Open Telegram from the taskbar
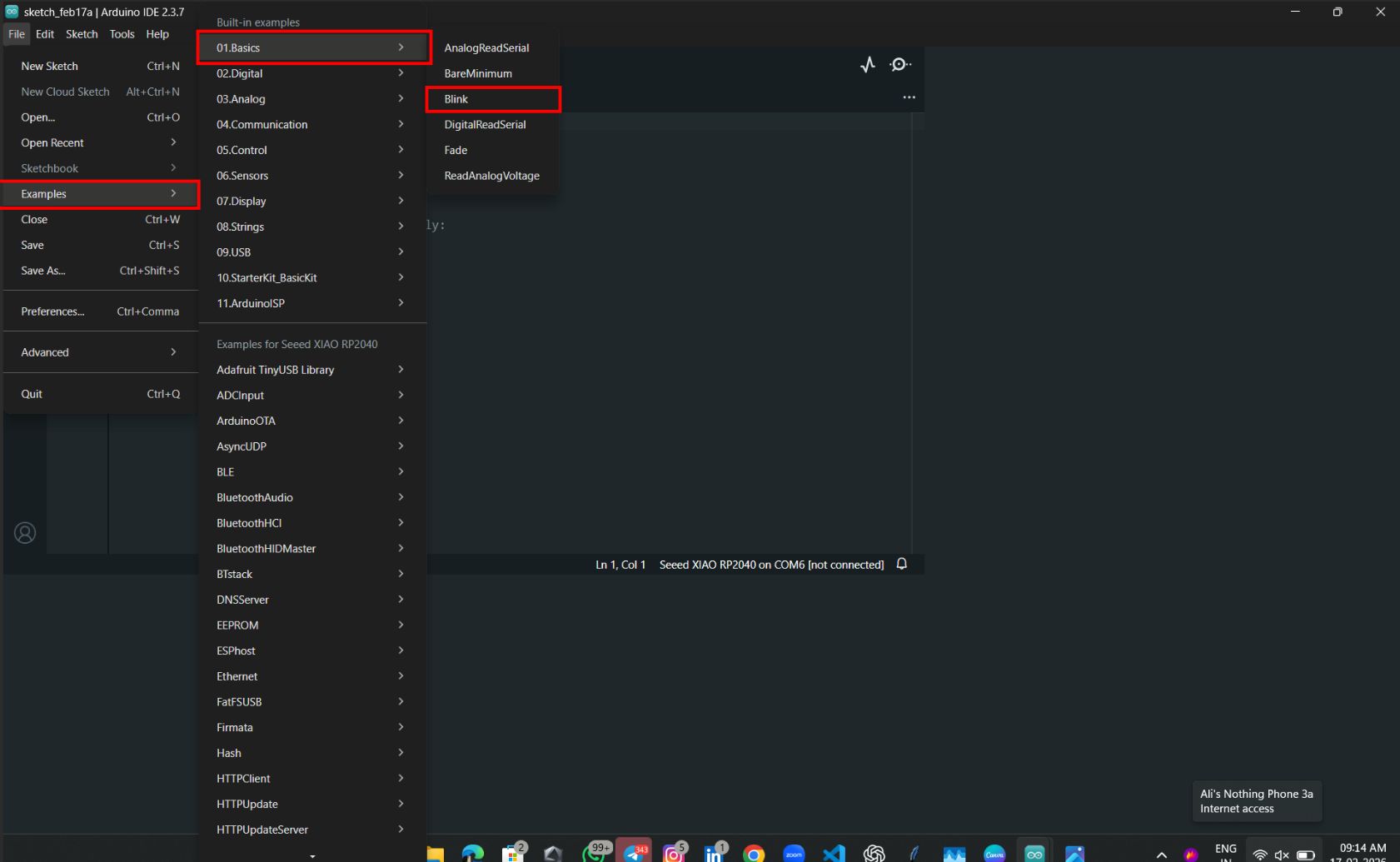Screen dimensions: 1400x862 pos(635,853)
